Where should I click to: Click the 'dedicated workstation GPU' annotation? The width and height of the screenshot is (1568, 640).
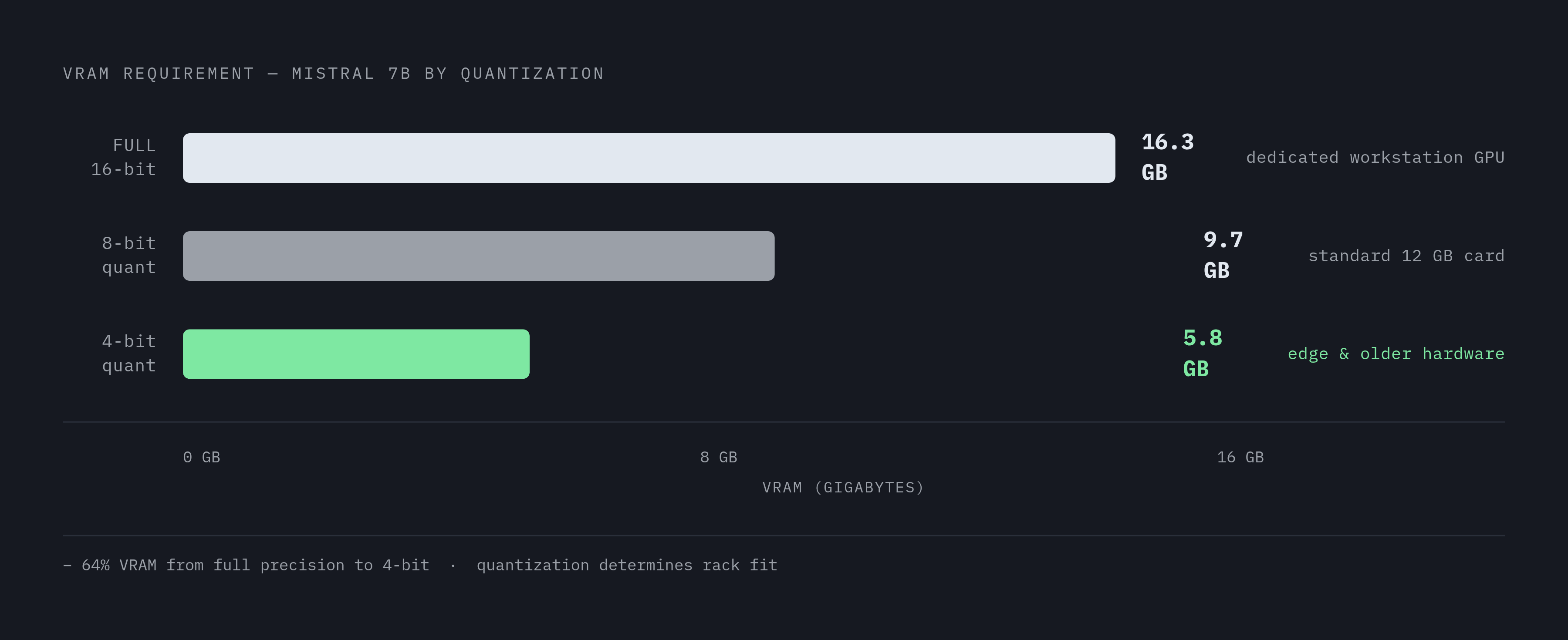[x=1375, y=158]
